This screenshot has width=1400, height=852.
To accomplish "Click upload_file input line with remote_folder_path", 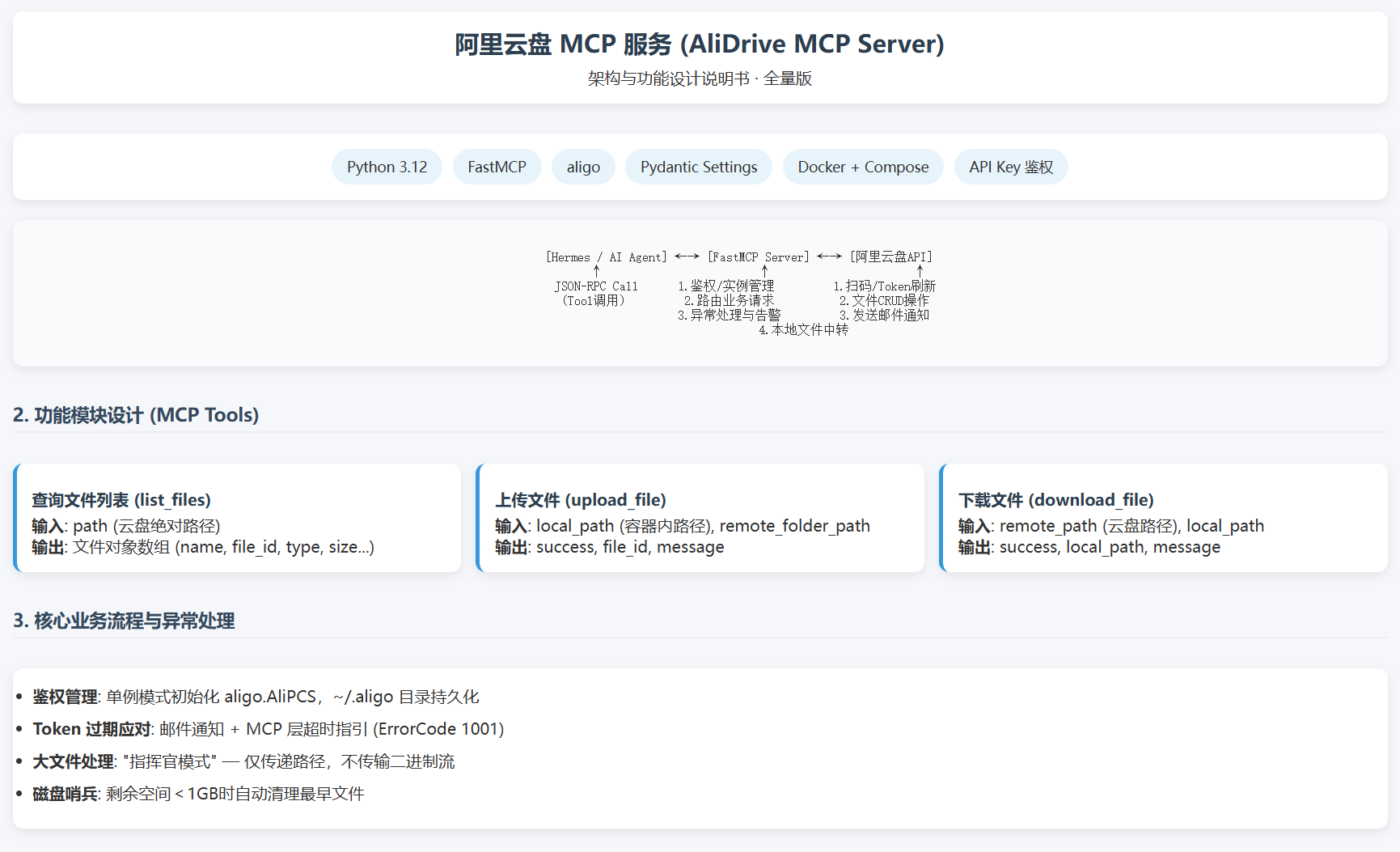I will [683, 526].
